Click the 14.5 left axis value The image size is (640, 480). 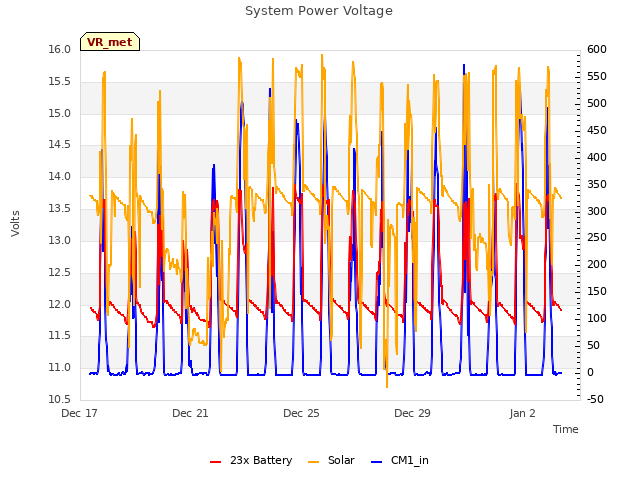[60, 145]
